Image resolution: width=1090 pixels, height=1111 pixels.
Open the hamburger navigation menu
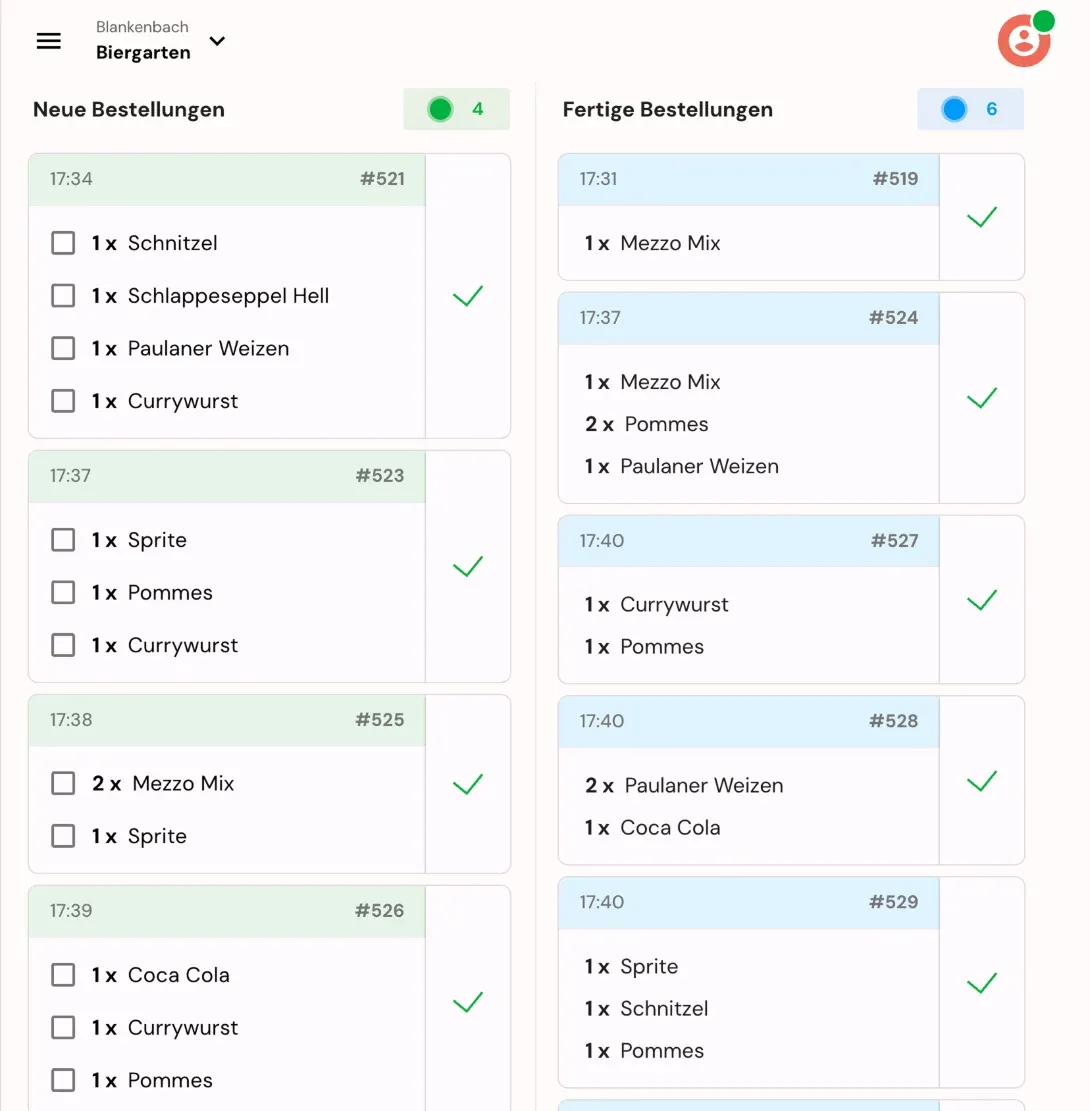48,41
